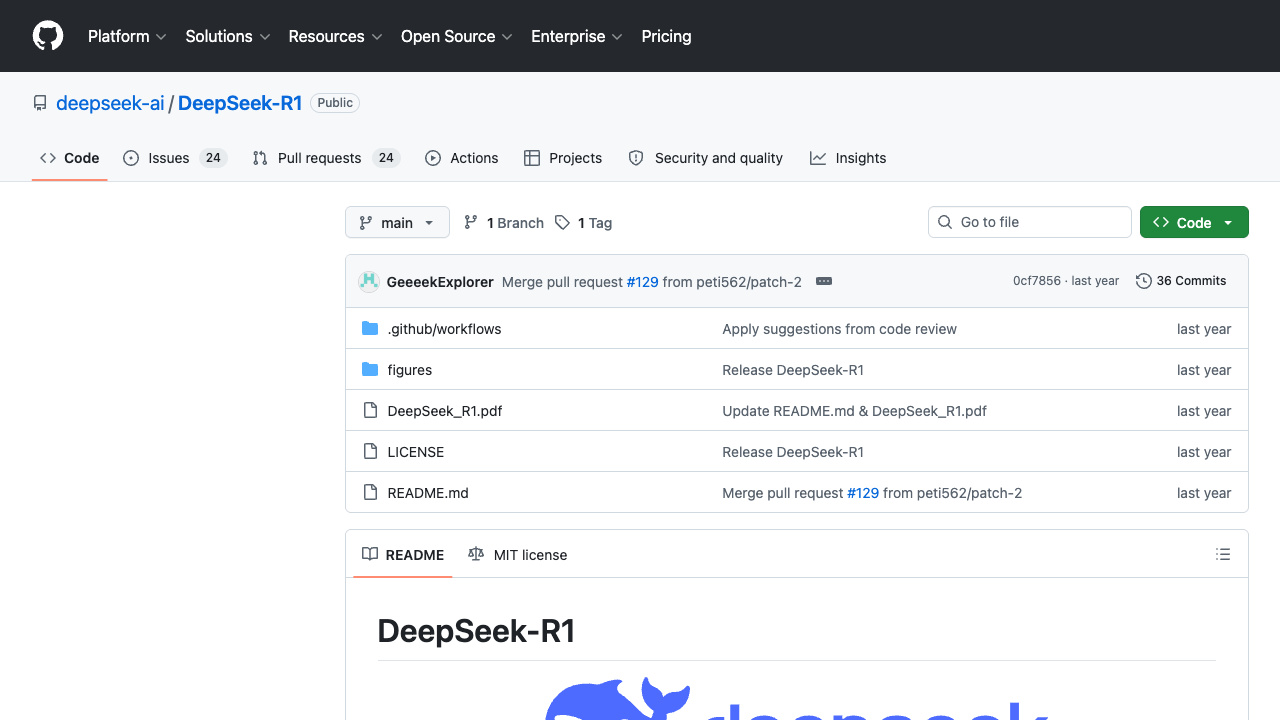The width and height of the screenshot is (1280, 720).
Task: Click the folder icon for figures
Action: [x=370, y=370]
